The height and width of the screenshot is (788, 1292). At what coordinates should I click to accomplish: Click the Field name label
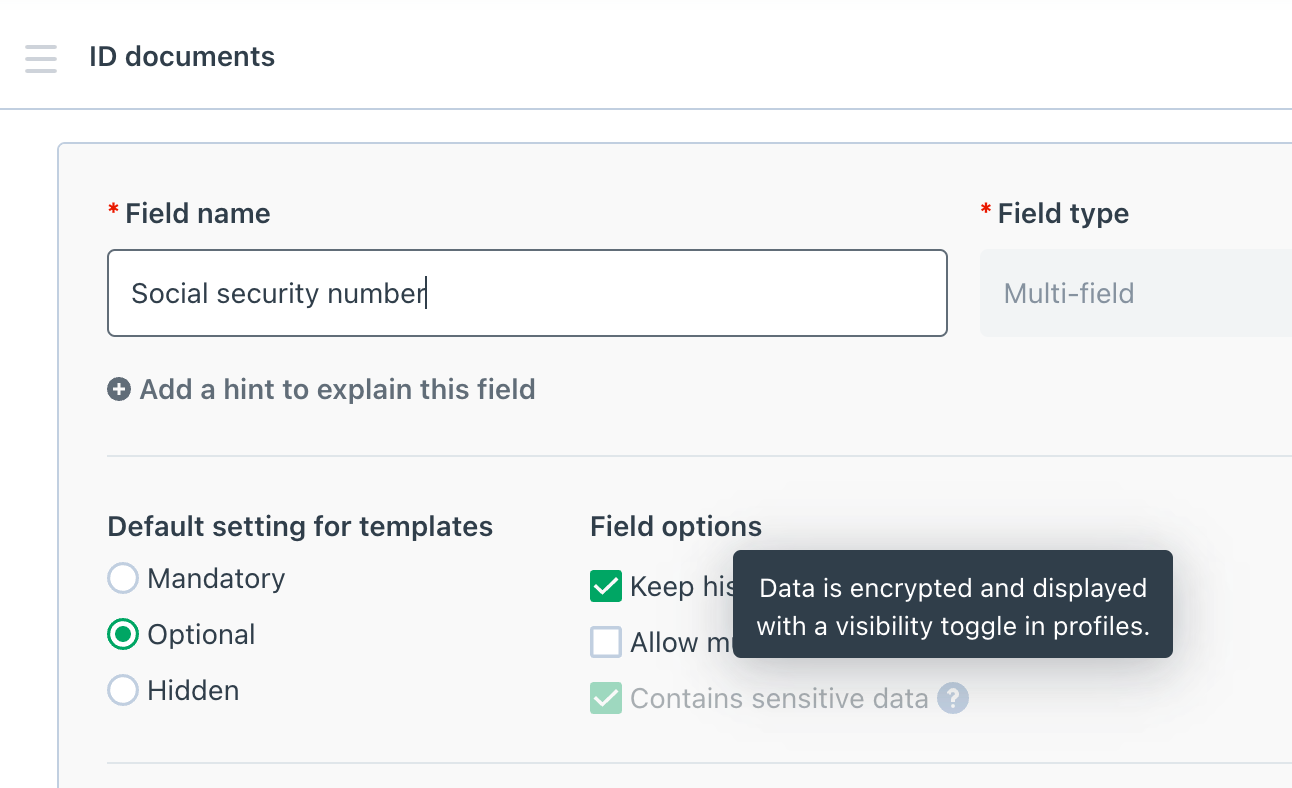tap(198, 214)
